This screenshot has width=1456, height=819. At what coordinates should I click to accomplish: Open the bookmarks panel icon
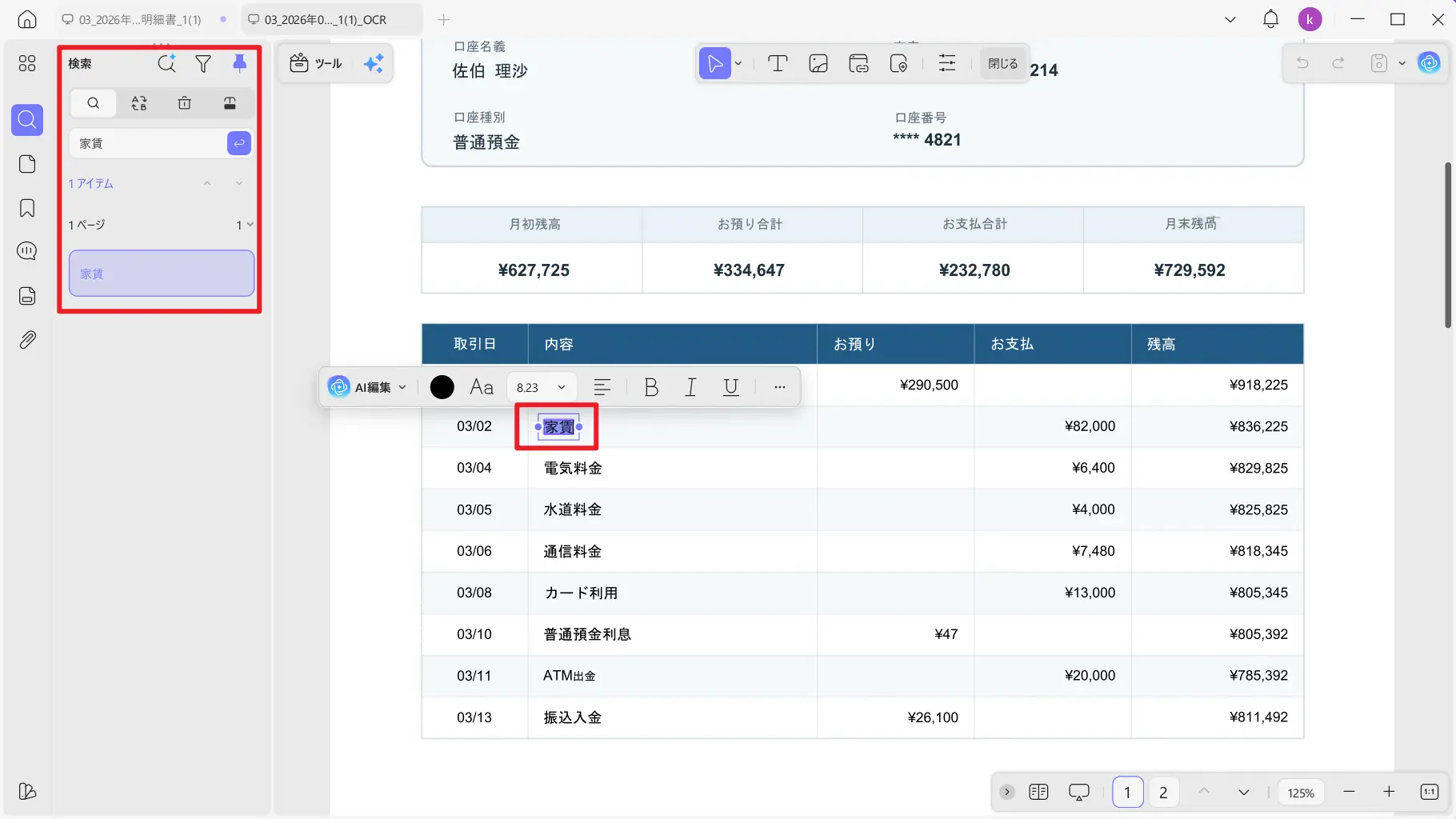point(27,208)
